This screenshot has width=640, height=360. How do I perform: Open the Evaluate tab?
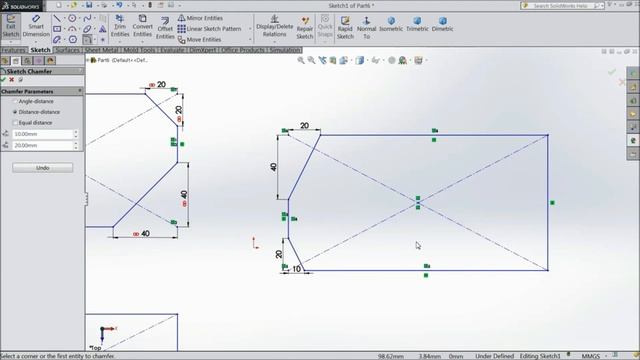(x=172, y=50)
